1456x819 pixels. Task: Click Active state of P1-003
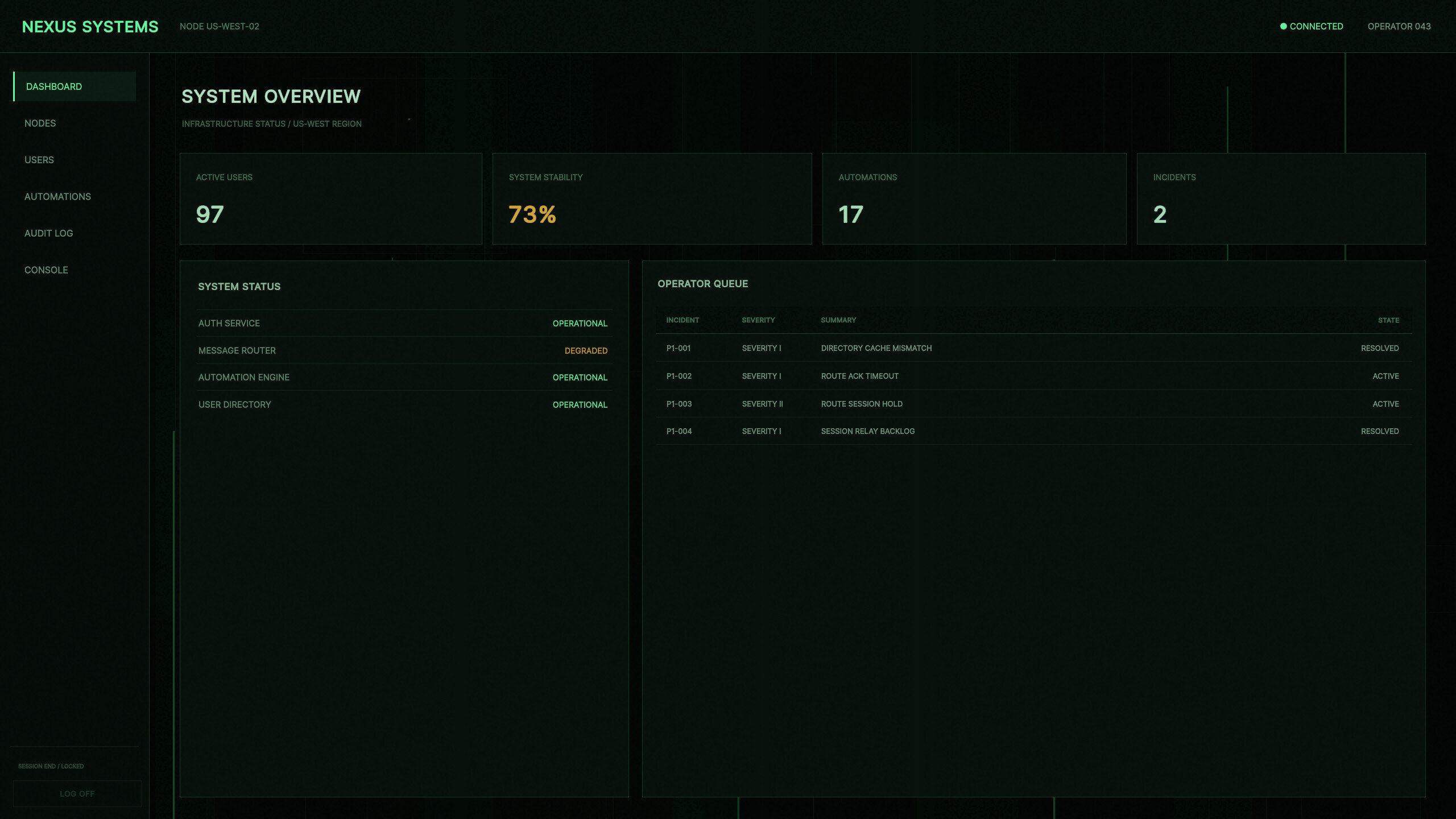[1385, 404]
